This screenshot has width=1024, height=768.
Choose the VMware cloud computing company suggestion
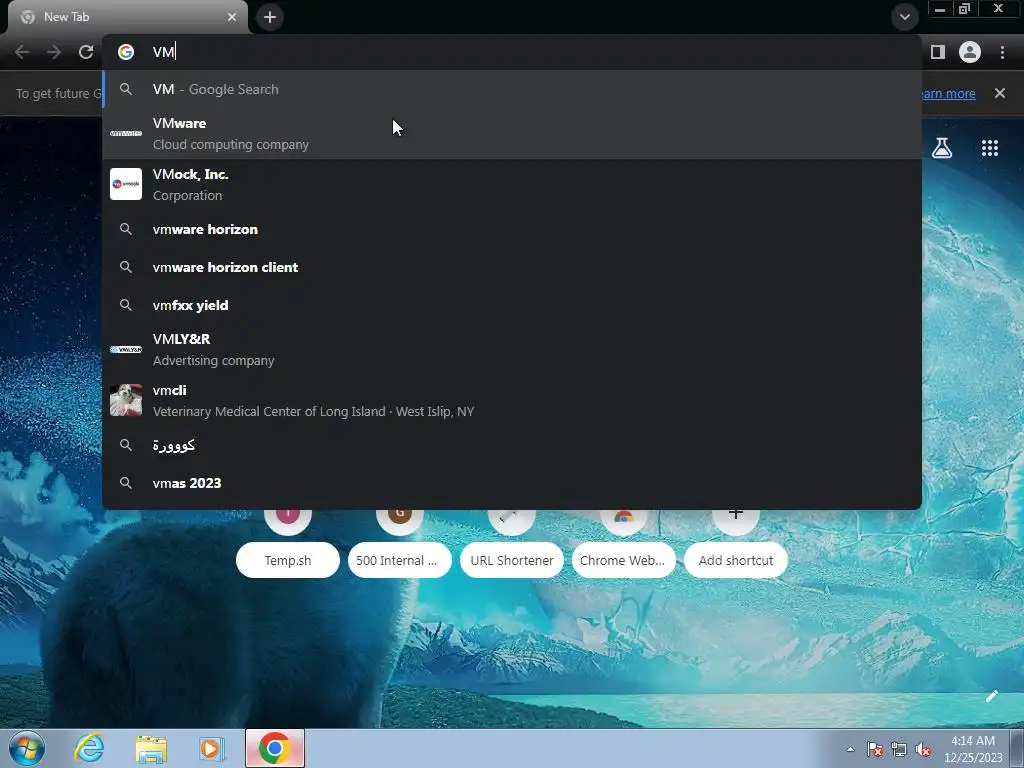pos(512,134)
